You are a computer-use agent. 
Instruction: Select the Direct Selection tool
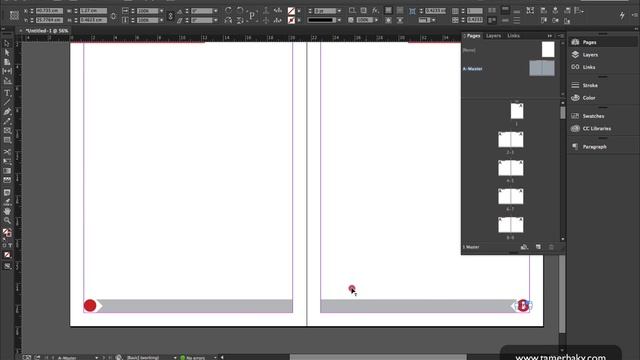click(7, 53)
